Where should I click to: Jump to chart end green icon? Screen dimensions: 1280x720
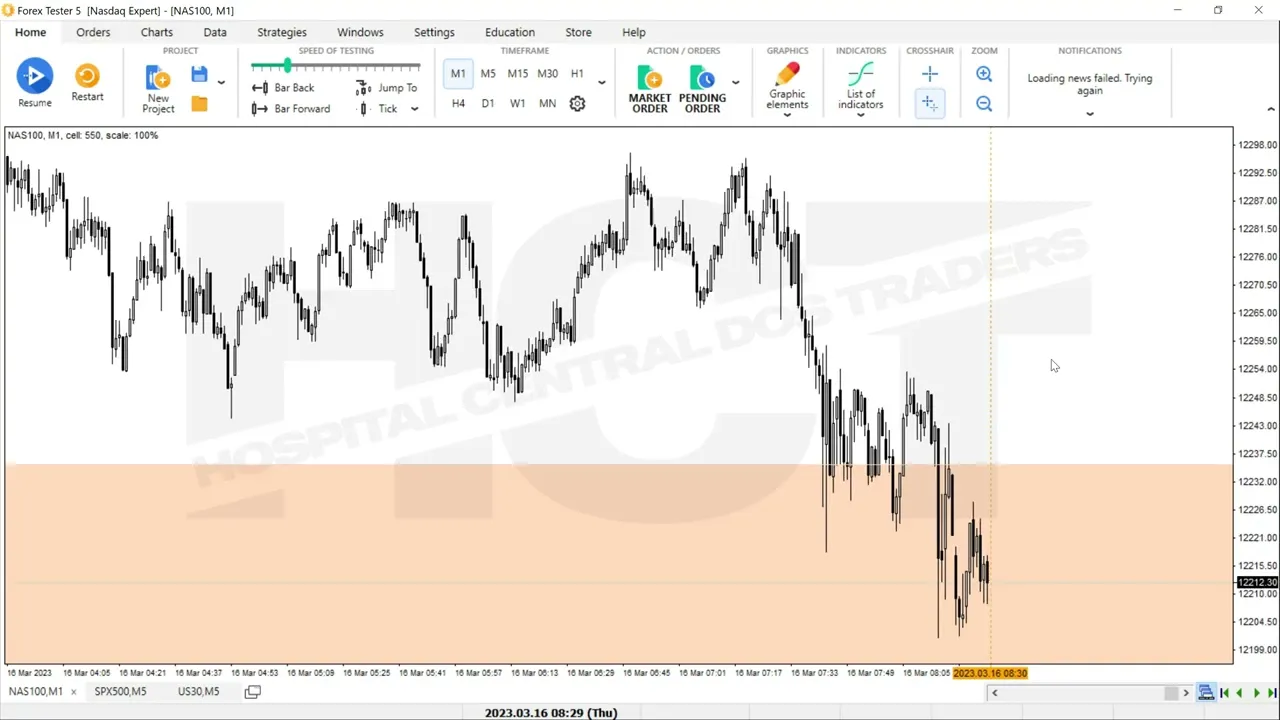[x=1271, y=693]
